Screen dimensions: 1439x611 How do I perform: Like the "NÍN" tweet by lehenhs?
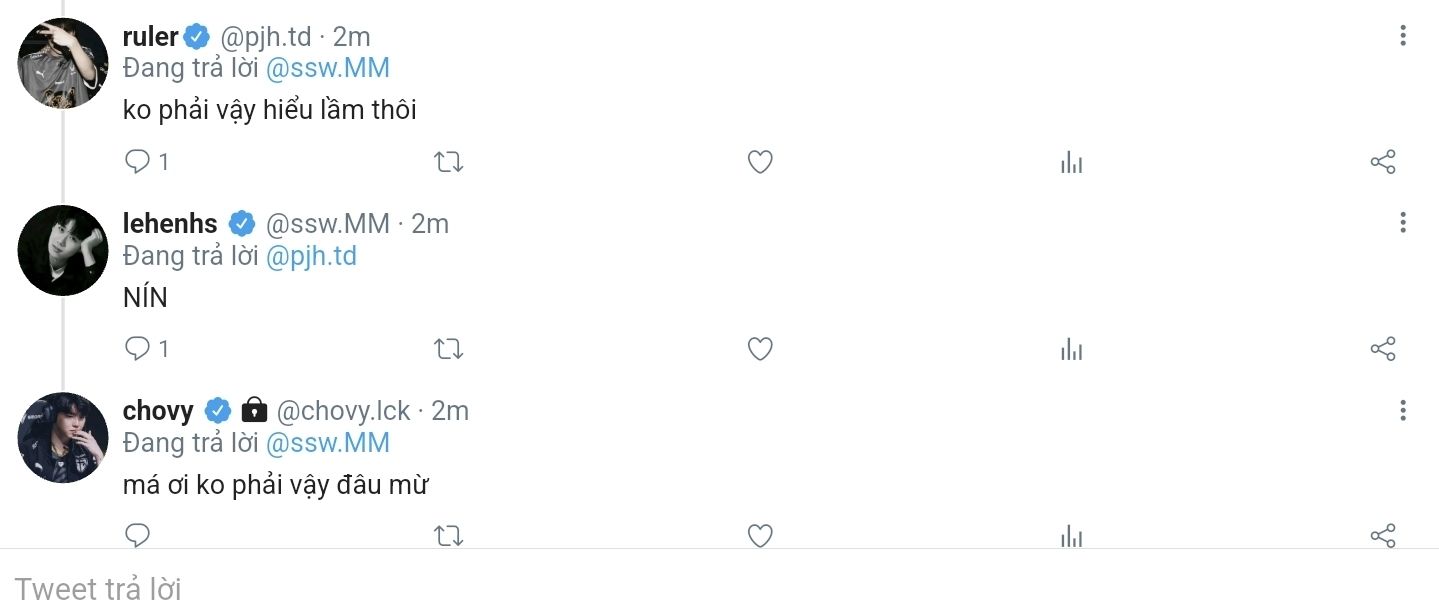coord(760,349)
